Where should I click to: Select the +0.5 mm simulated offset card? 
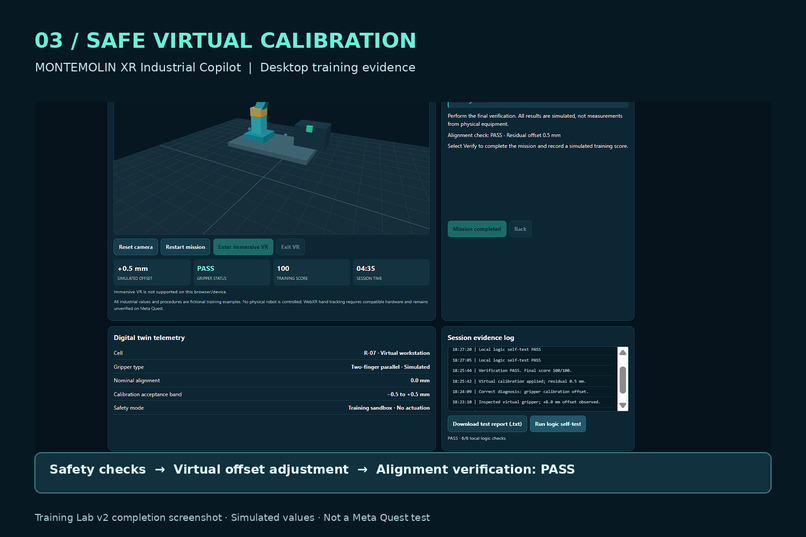click(x=152, y=272)
